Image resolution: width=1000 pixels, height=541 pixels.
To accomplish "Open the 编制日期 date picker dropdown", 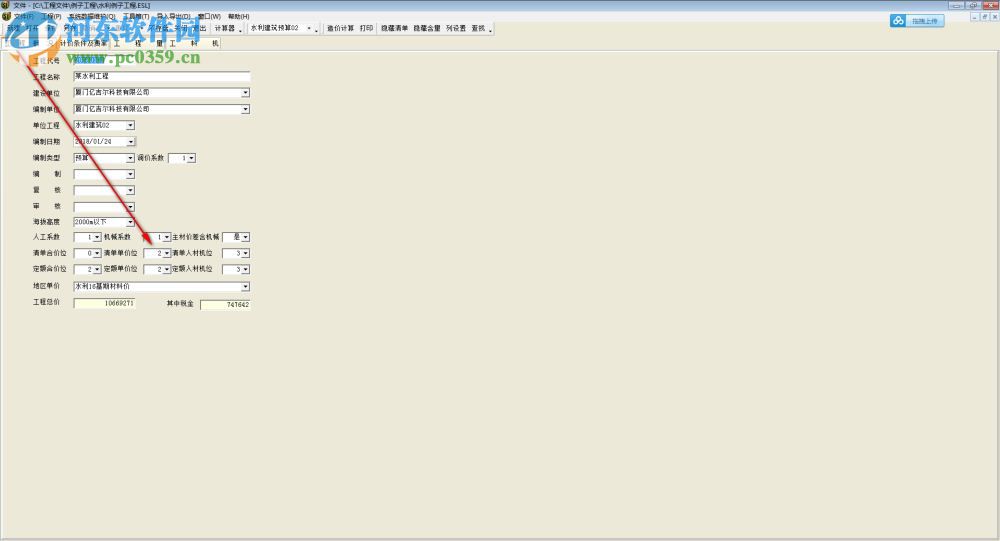I will click(x=130, y=142).
